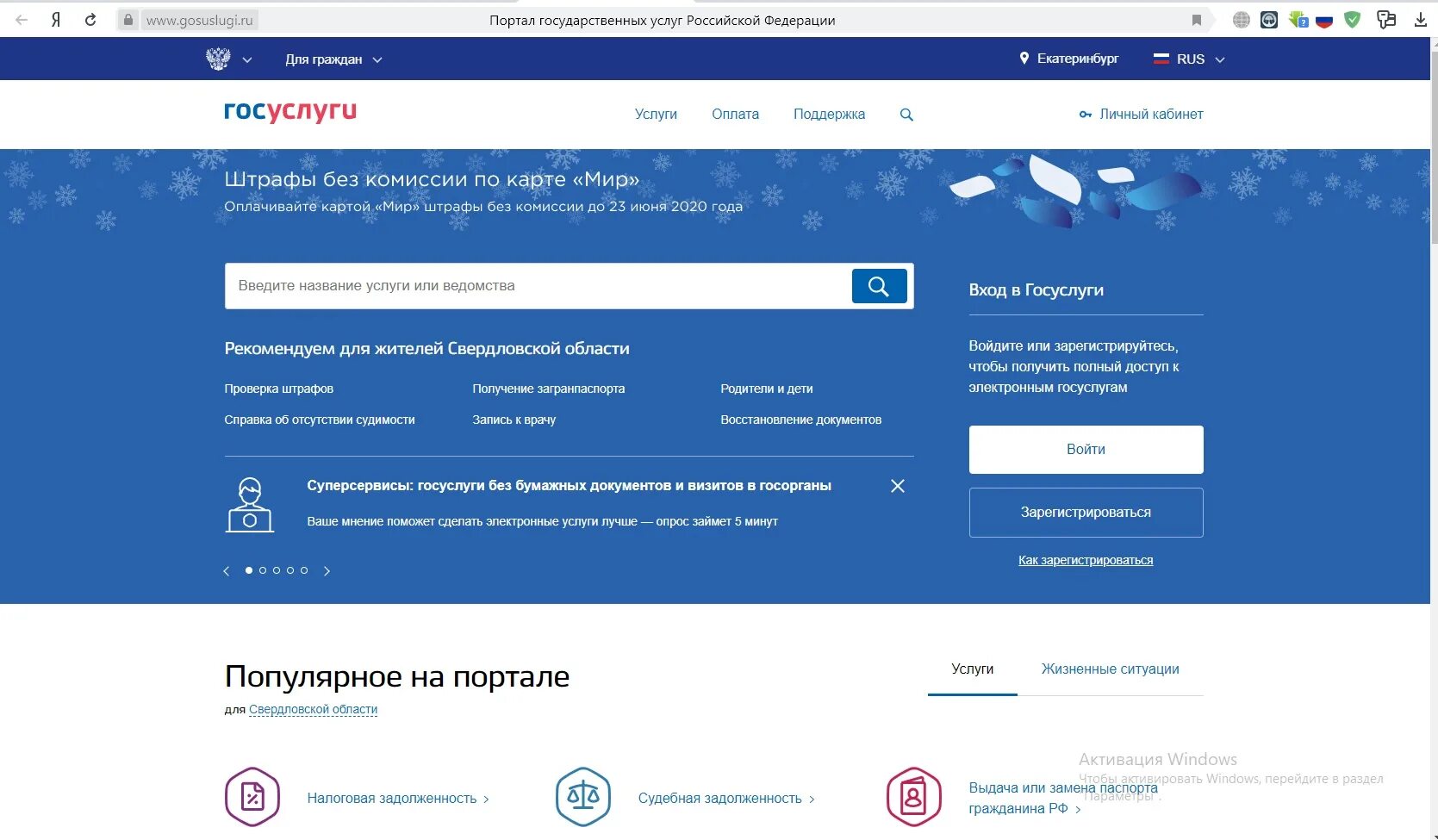Open Как зарегистрироваться link
Image resolution: width=1438 pixels, height=840 pixels.
(1086, 560)
